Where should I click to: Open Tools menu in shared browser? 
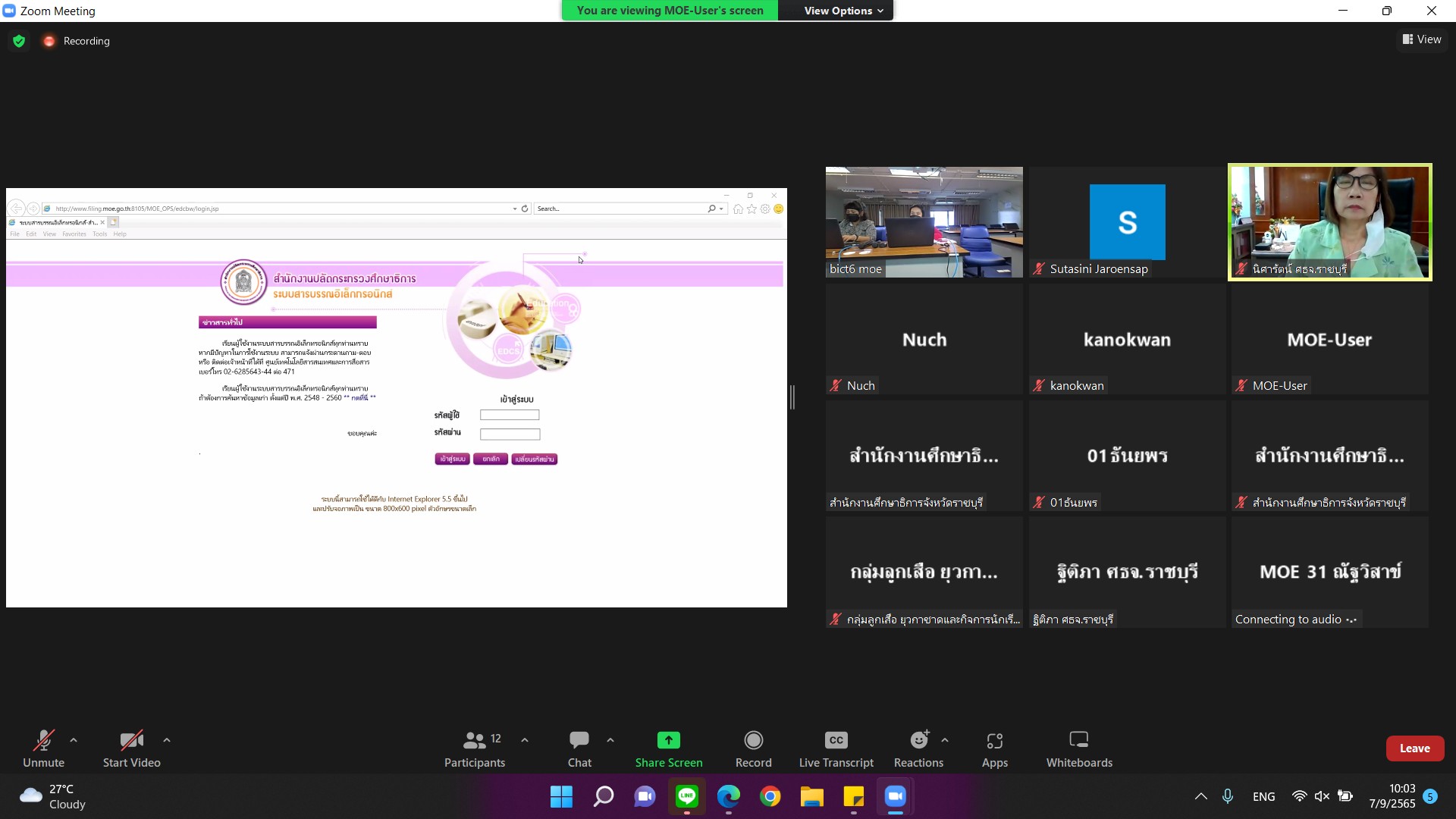point(99,234)
